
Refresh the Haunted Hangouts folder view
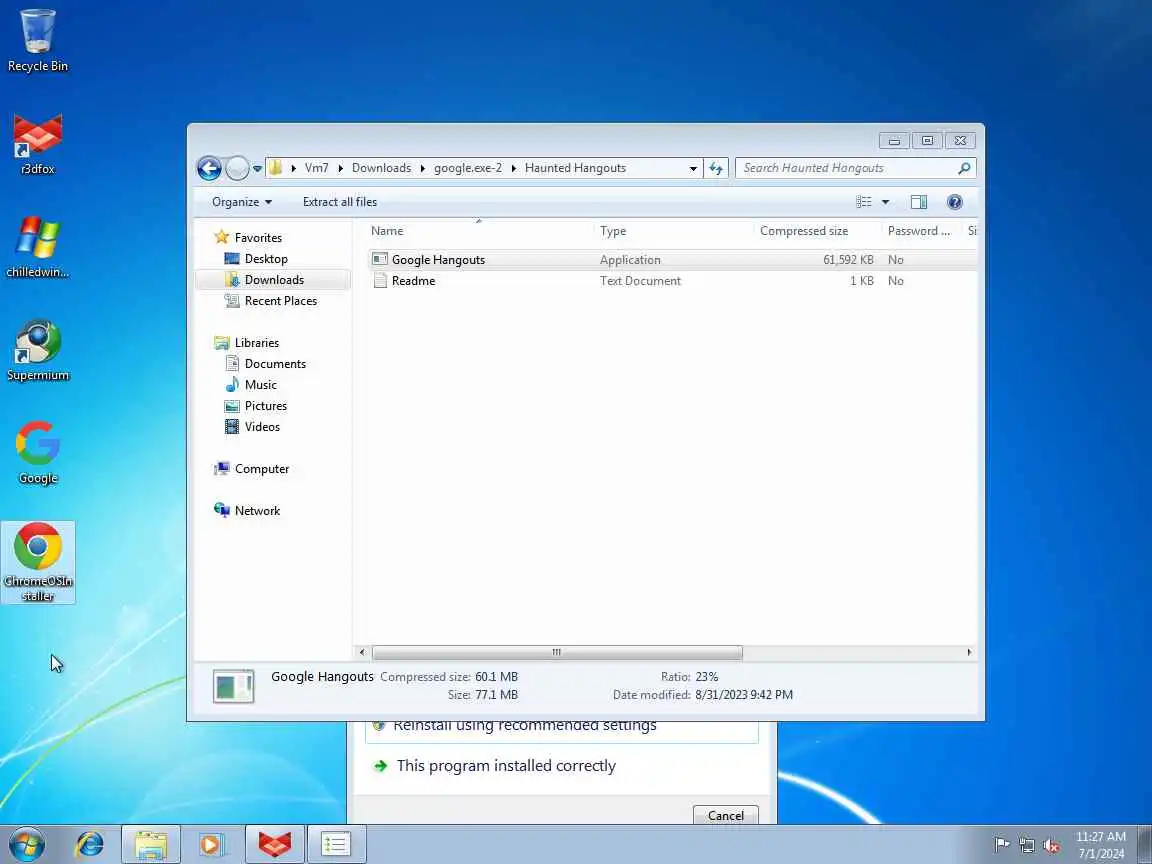coord(716,168)
